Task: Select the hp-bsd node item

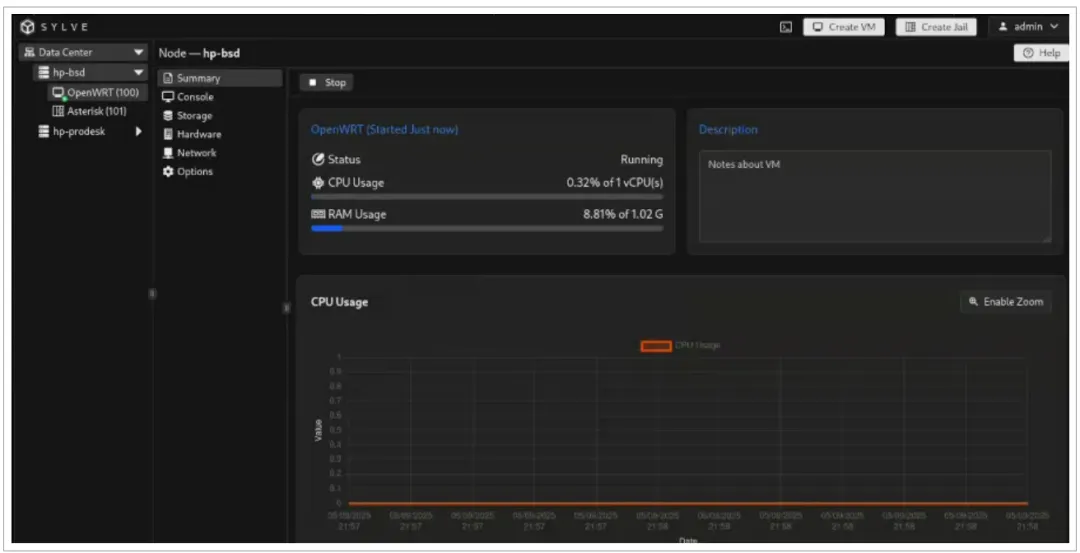Action: (x=90, y=72)
